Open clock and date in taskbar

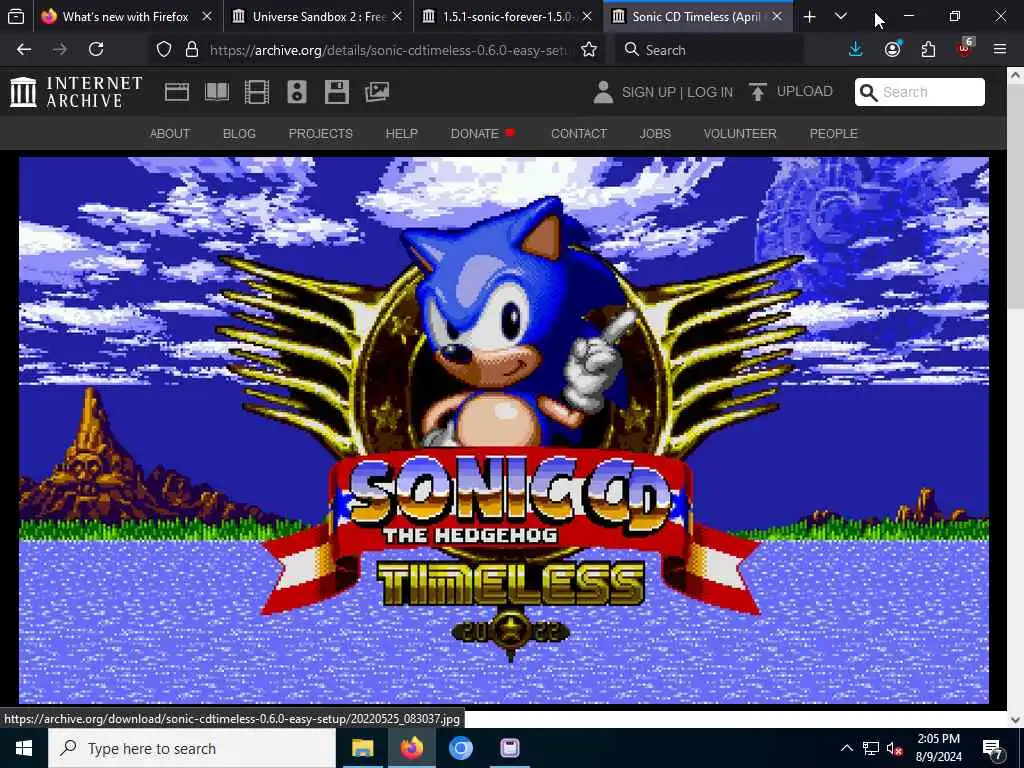(x=938, y=748)
